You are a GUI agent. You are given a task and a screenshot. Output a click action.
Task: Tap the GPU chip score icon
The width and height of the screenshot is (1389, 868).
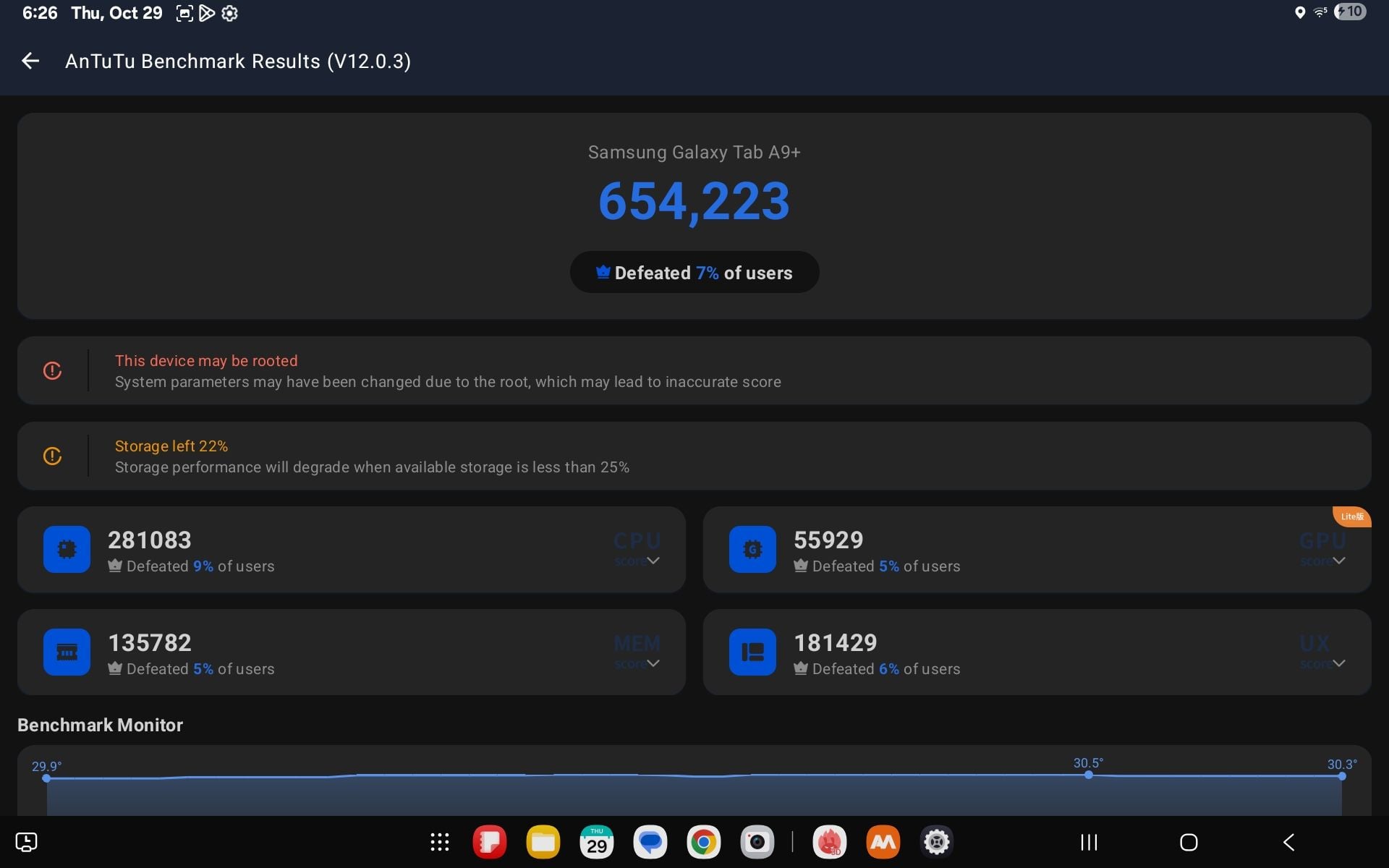pyautogui.click(x=752, y=550)
